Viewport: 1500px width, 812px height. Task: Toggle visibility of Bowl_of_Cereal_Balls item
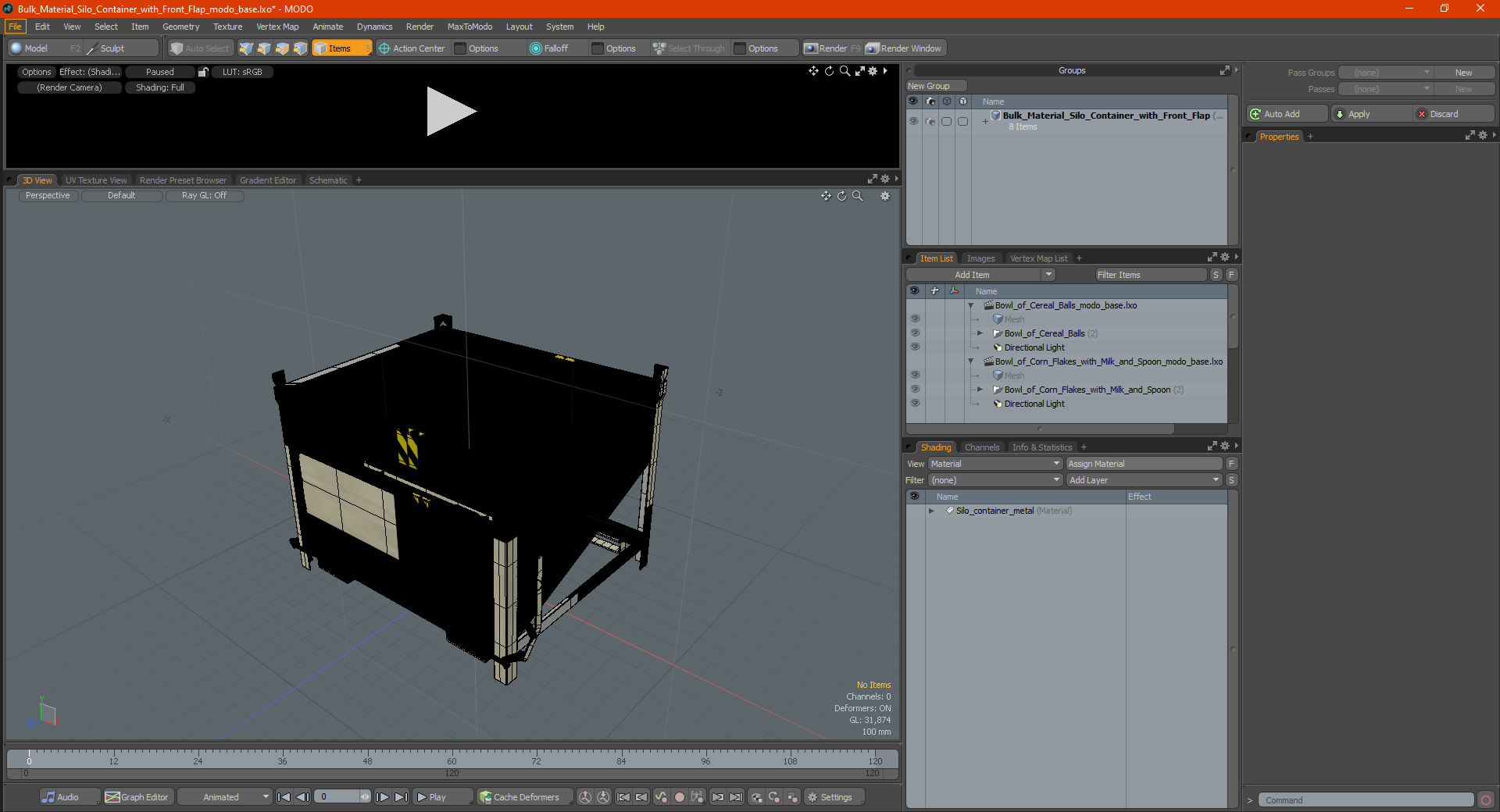coord(915,333)
